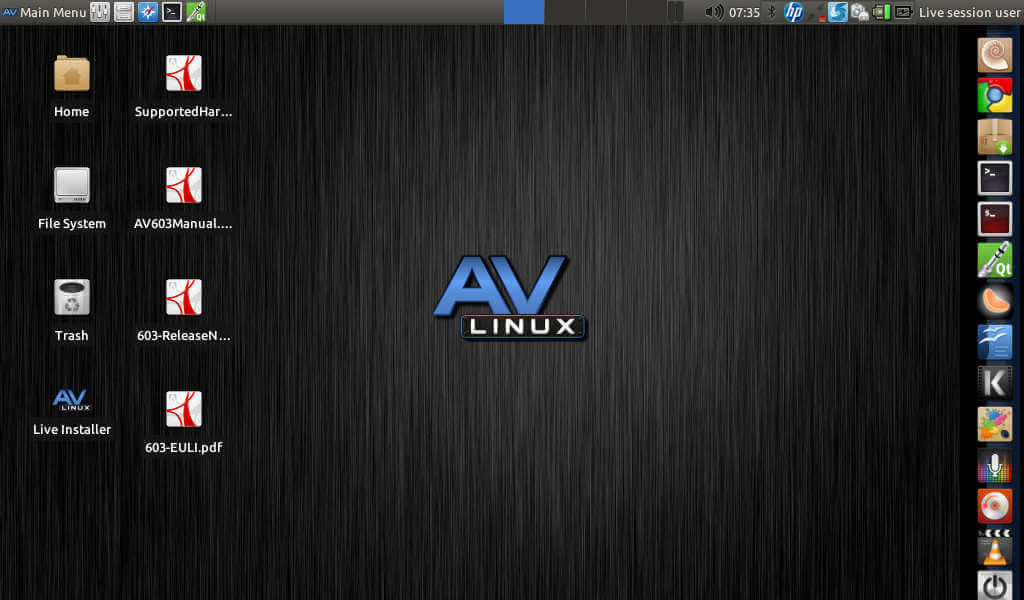1024x600 pixels.
Task: Click the mixer faders icon beside Main Menu
Action: [x=99, y=12]
